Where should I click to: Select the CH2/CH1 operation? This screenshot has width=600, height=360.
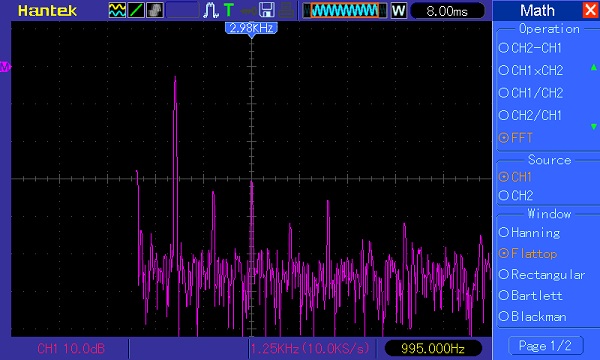coord(530,115)
